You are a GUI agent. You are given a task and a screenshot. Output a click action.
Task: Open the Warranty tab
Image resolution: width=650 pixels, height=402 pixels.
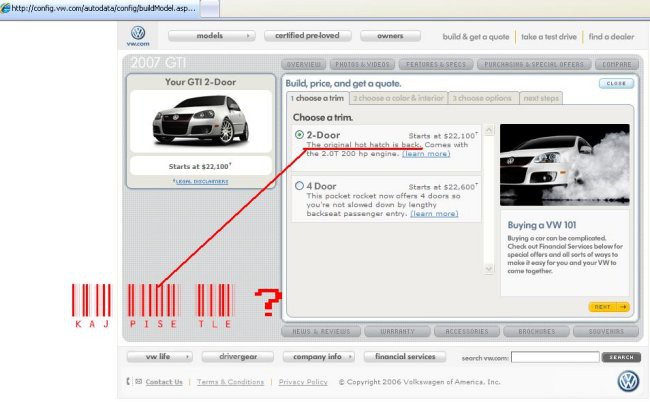pos(397,332)
